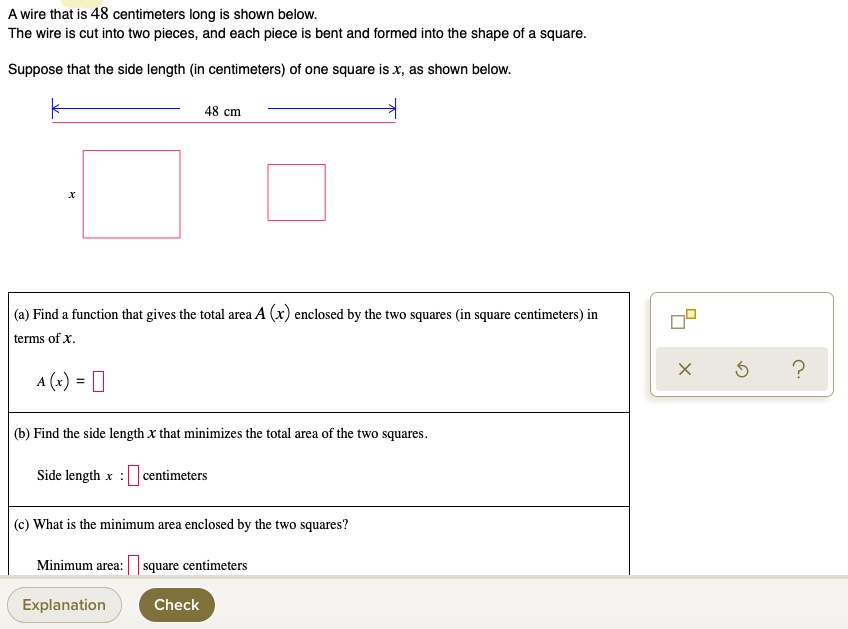Submit answers with the Check button
The image size is (848, 629).
pos(177,605)
